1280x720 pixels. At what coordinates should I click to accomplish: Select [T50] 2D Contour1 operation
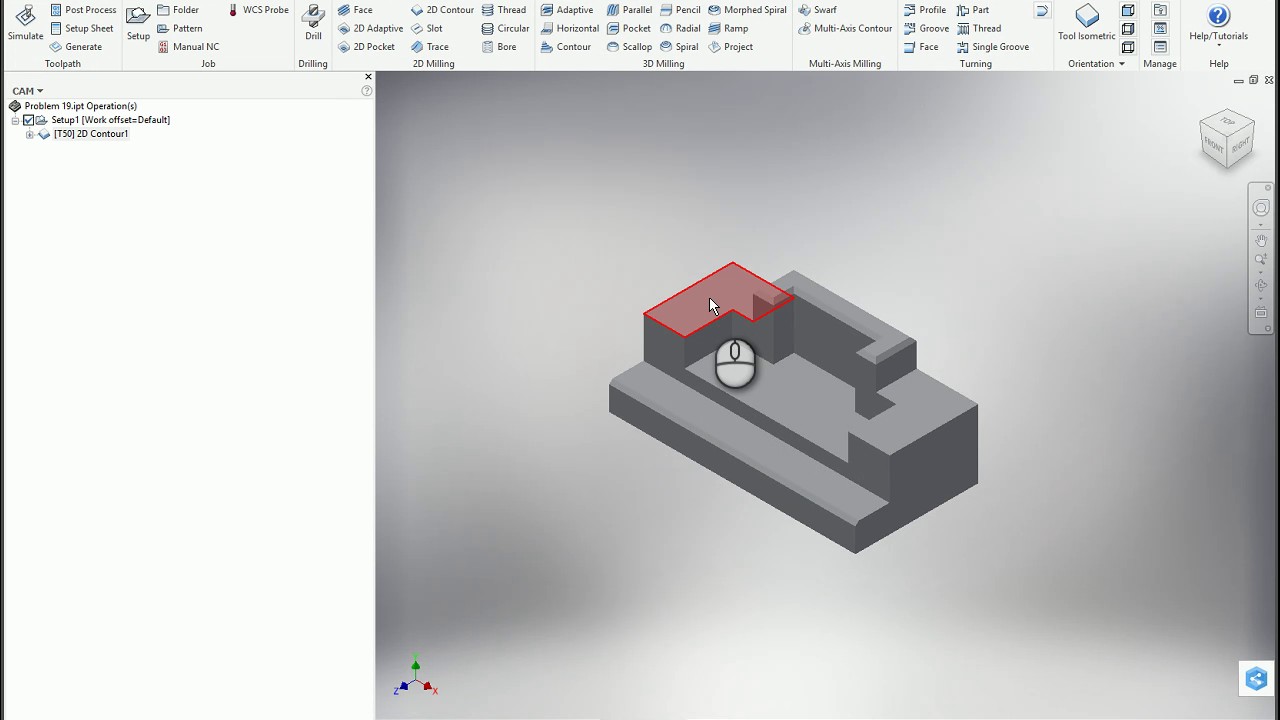pos(91,134)
